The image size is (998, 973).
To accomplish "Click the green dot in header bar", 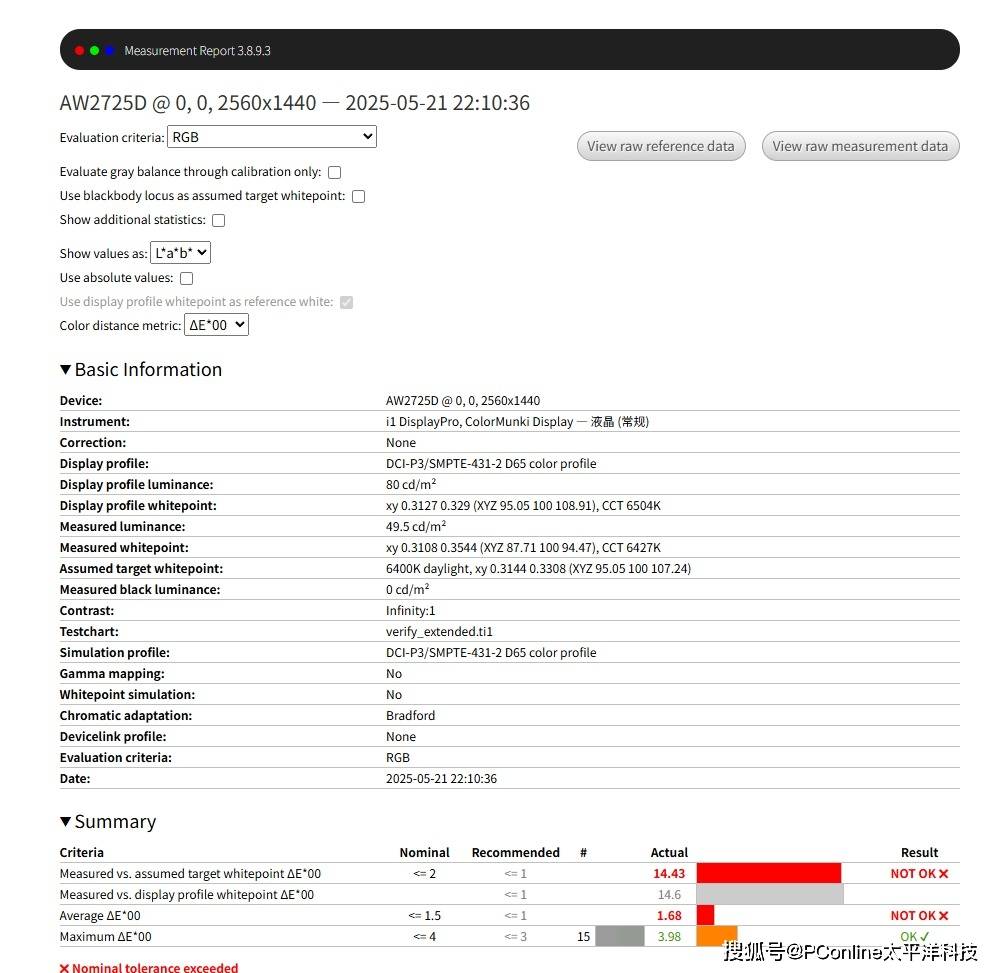I will pyautogui.click(x=94, y=50).
